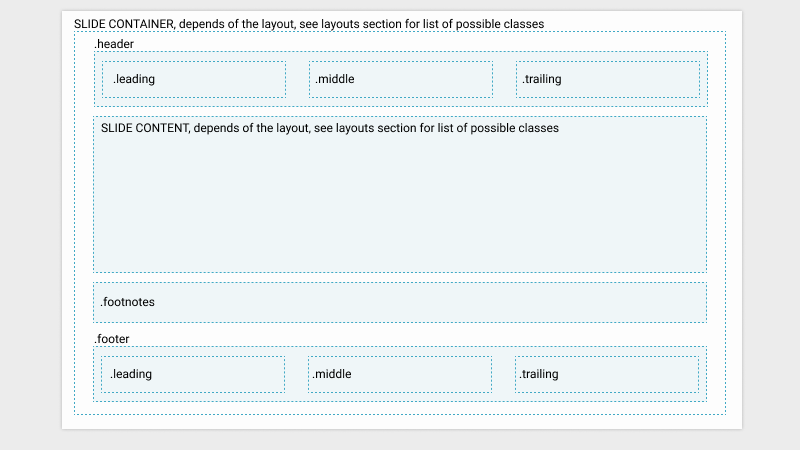This screenshot has width=800, height=450.
Task: Click the .footnotes label text
Action: [x=128, y=302]
